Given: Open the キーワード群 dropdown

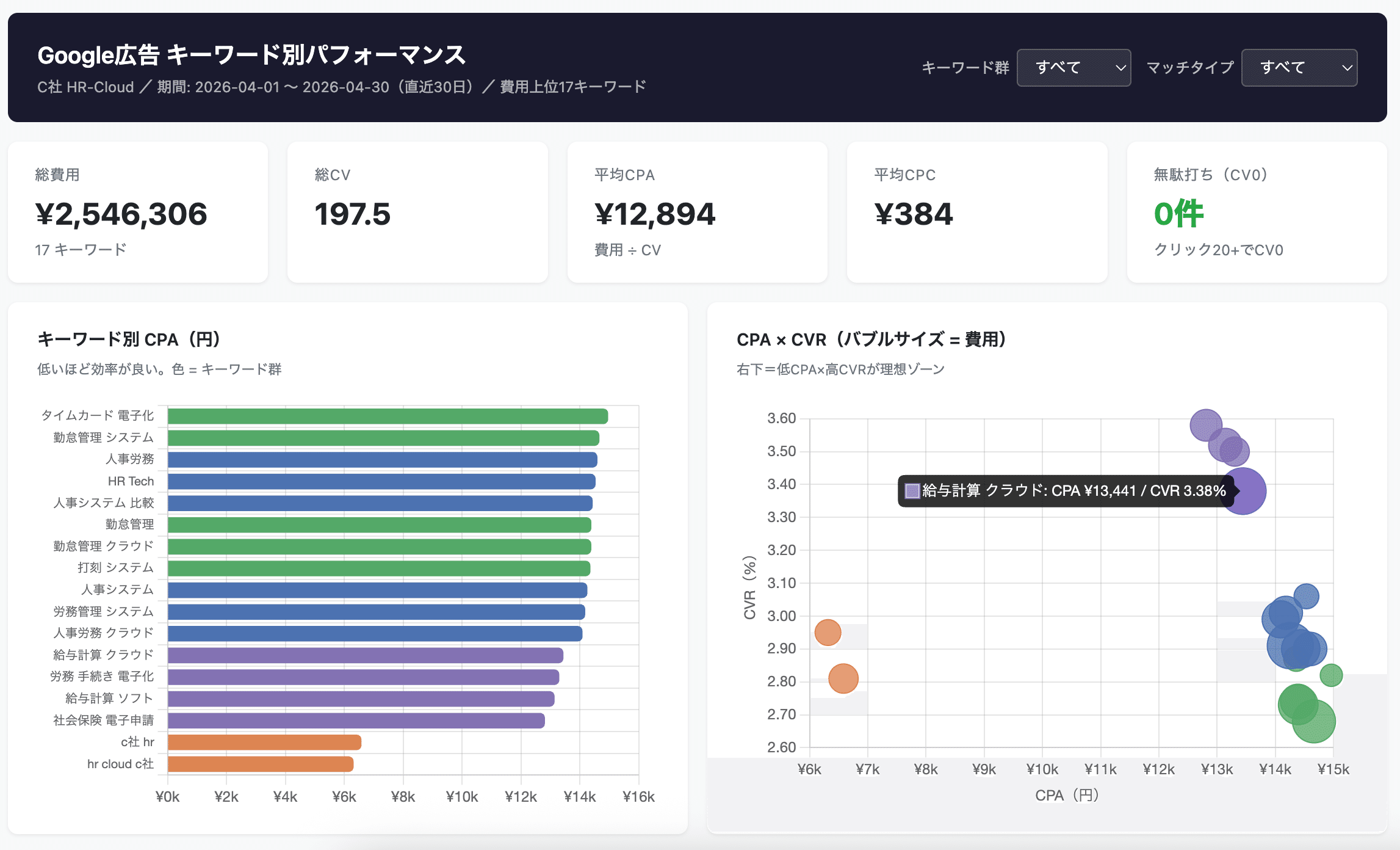Looking at the screenshot, I should click(1073, 68).
